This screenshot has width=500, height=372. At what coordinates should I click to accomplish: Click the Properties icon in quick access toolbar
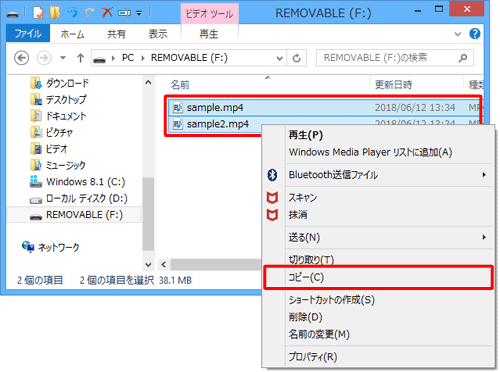click(38, 13)
